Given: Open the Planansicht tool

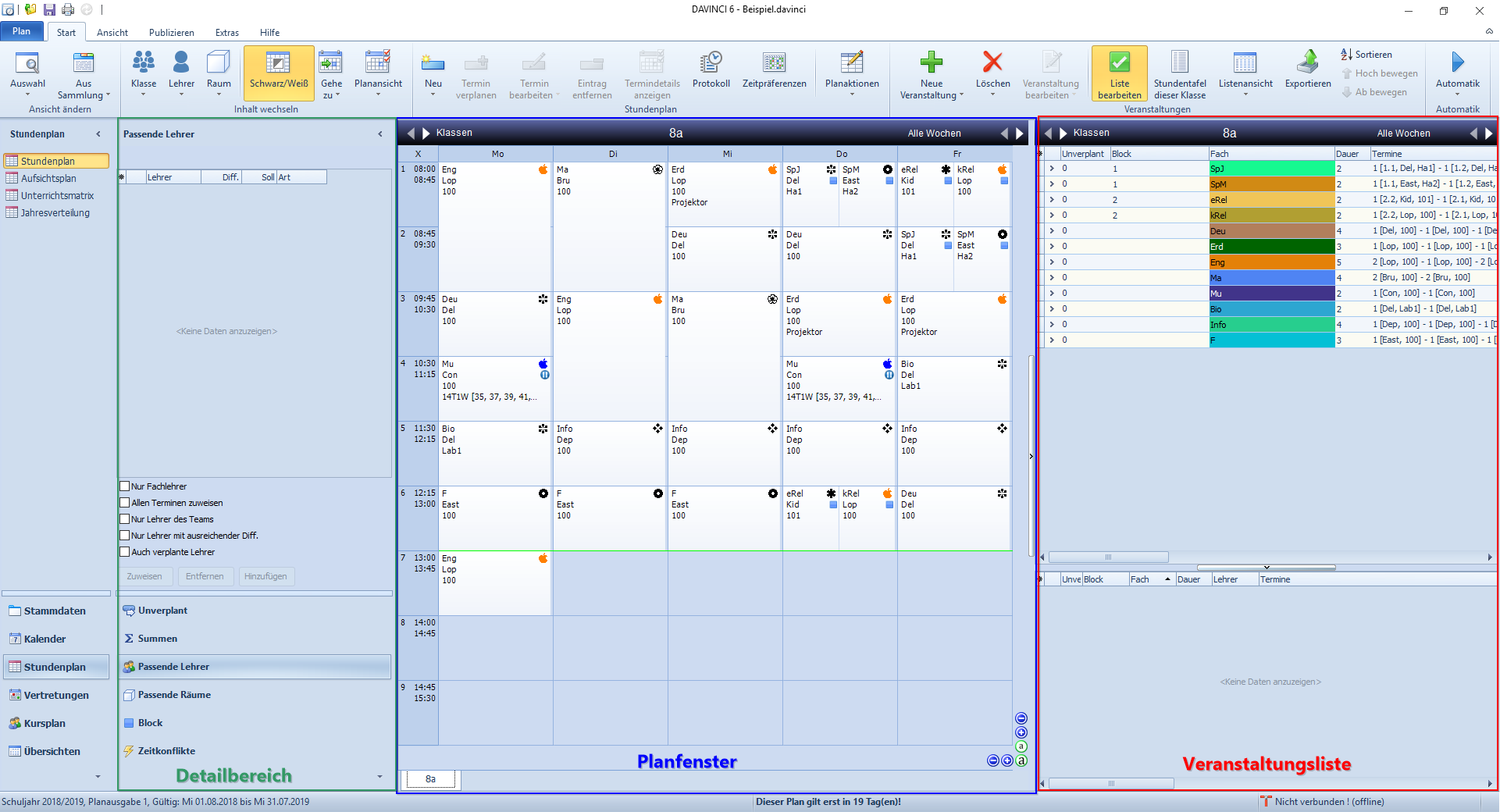Looking at the screenshot, I should 378,73.
